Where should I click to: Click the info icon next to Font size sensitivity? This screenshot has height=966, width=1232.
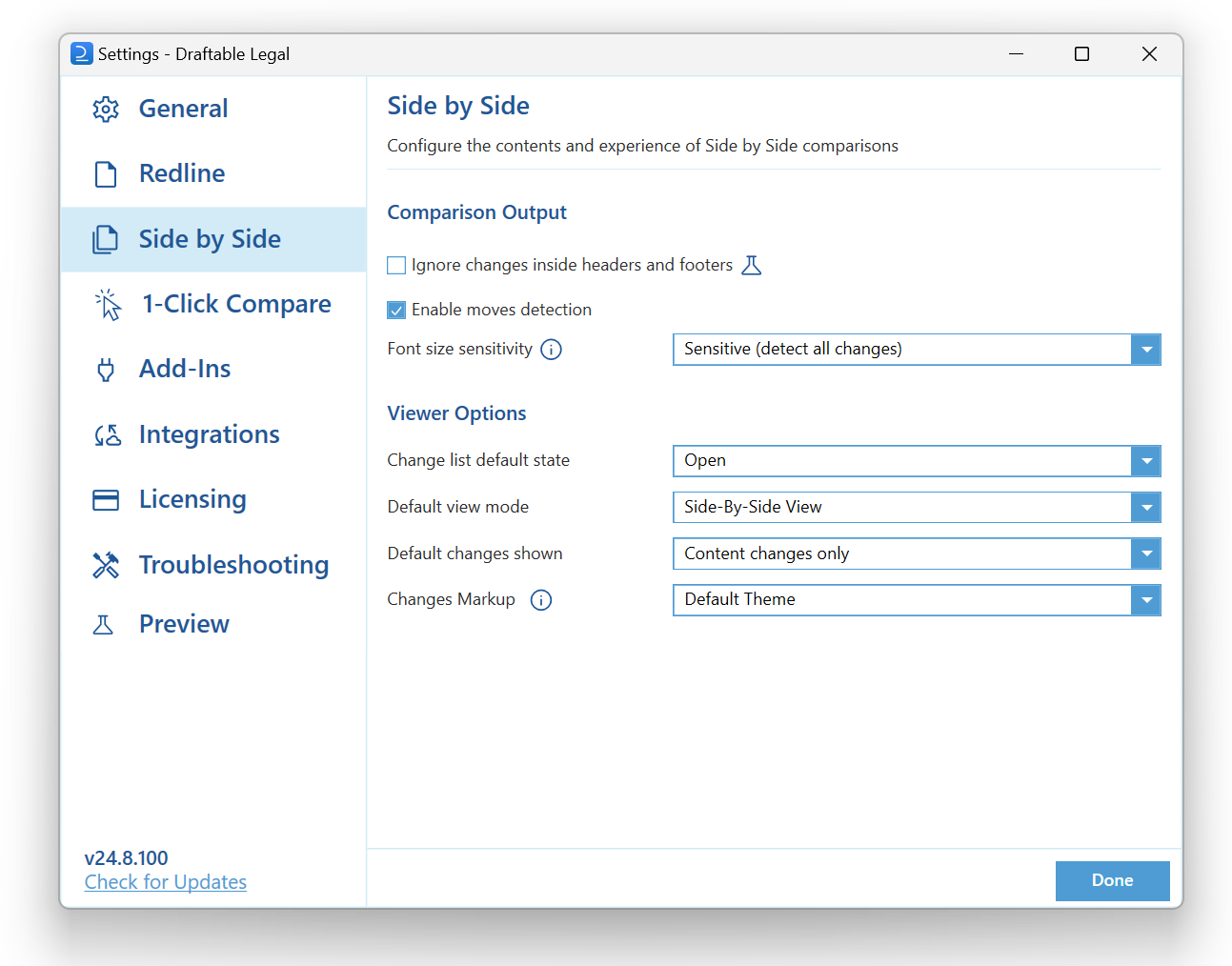(x=551, y=350)
